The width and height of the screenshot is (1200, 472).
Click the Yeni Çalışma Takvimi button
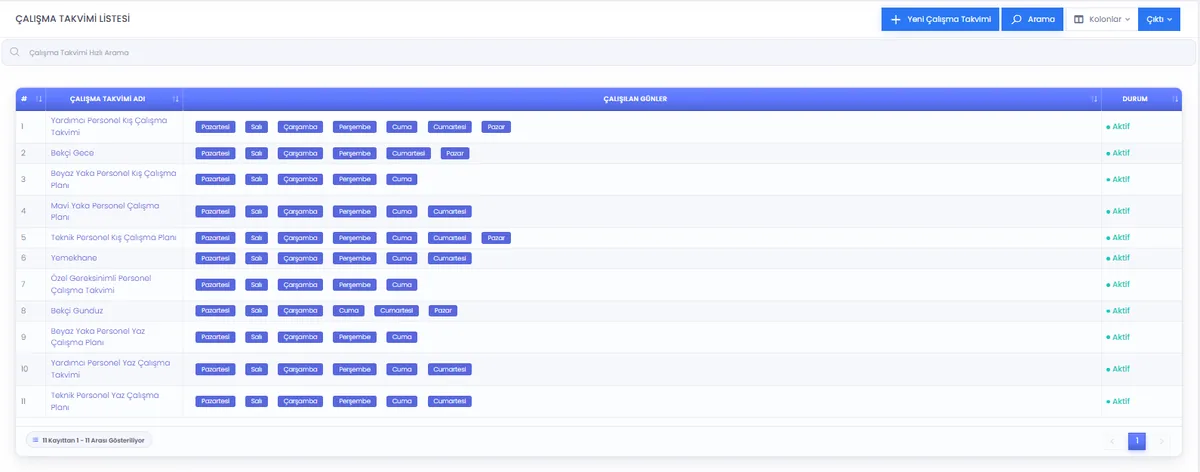[940, 19]
